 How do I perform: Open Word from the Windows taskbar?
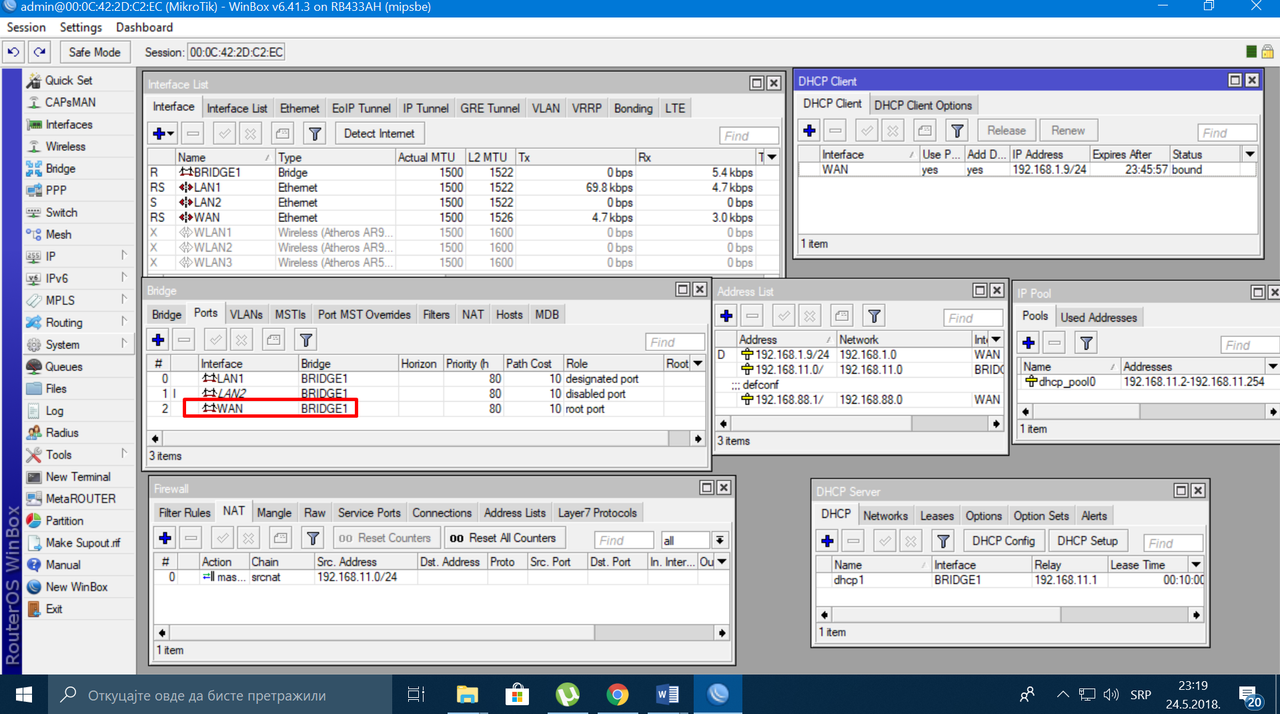[667, 694]
